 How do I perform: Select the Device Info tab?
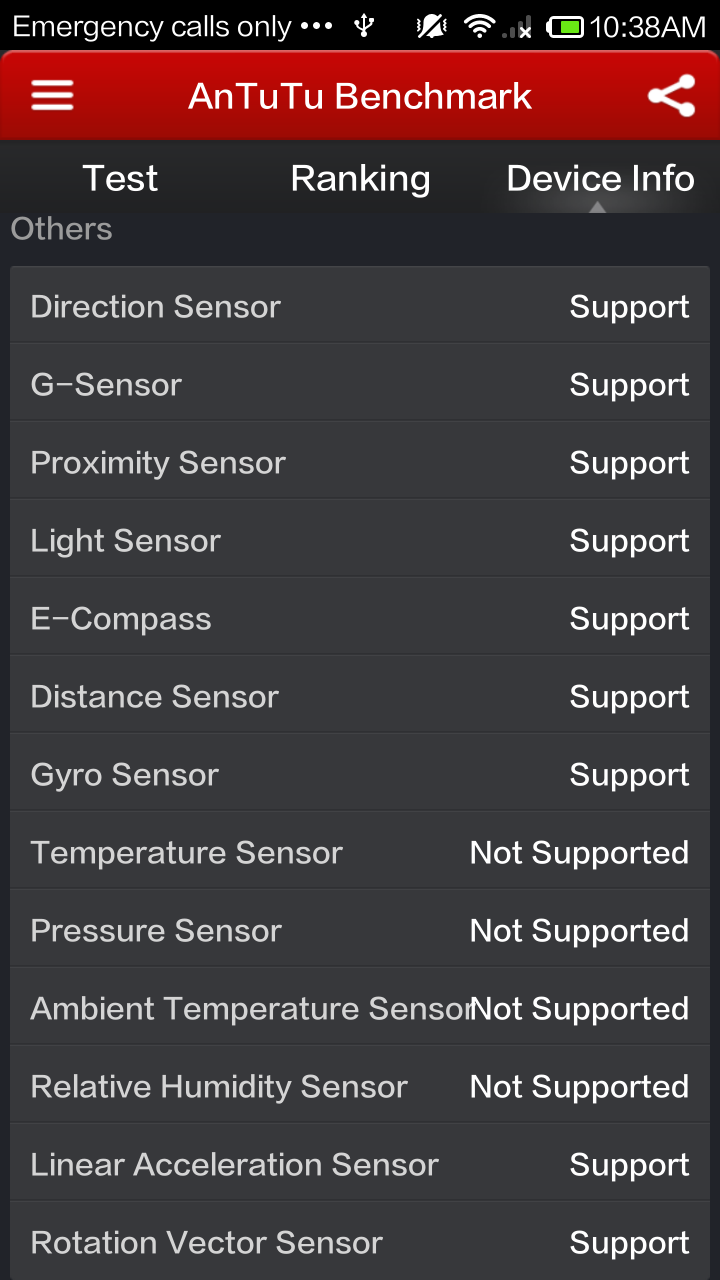point(600,178)
